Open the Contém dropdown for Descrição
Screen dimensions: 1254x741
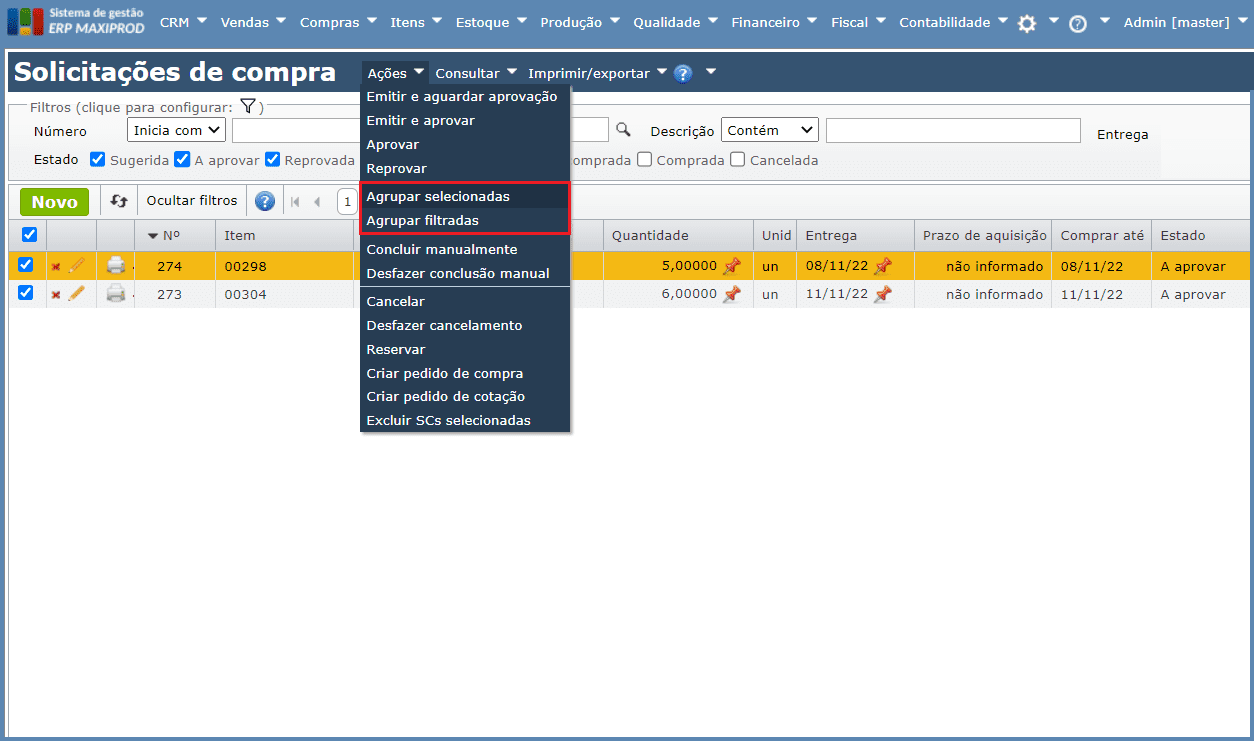770,130
